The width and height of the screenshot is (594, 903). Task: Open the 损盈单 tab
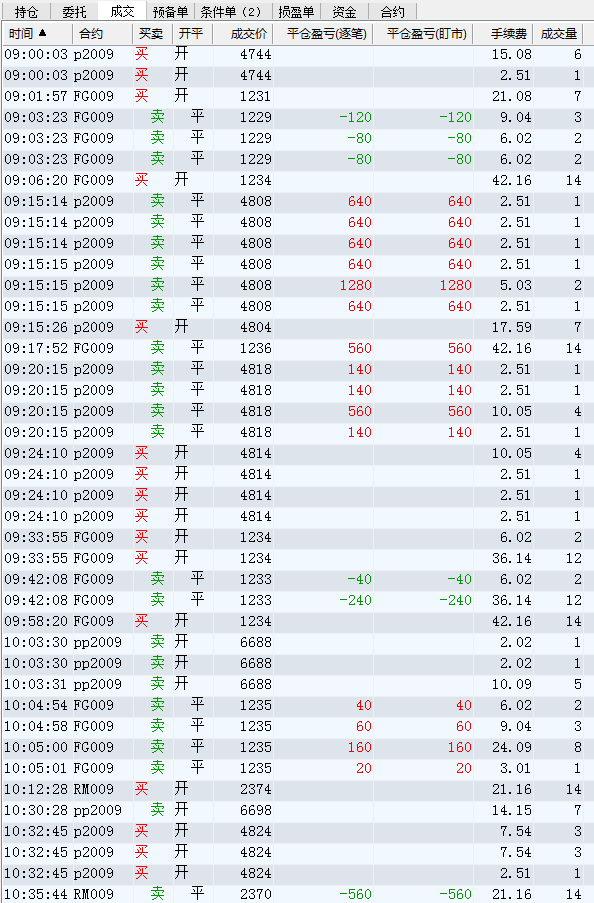(296, 12)
